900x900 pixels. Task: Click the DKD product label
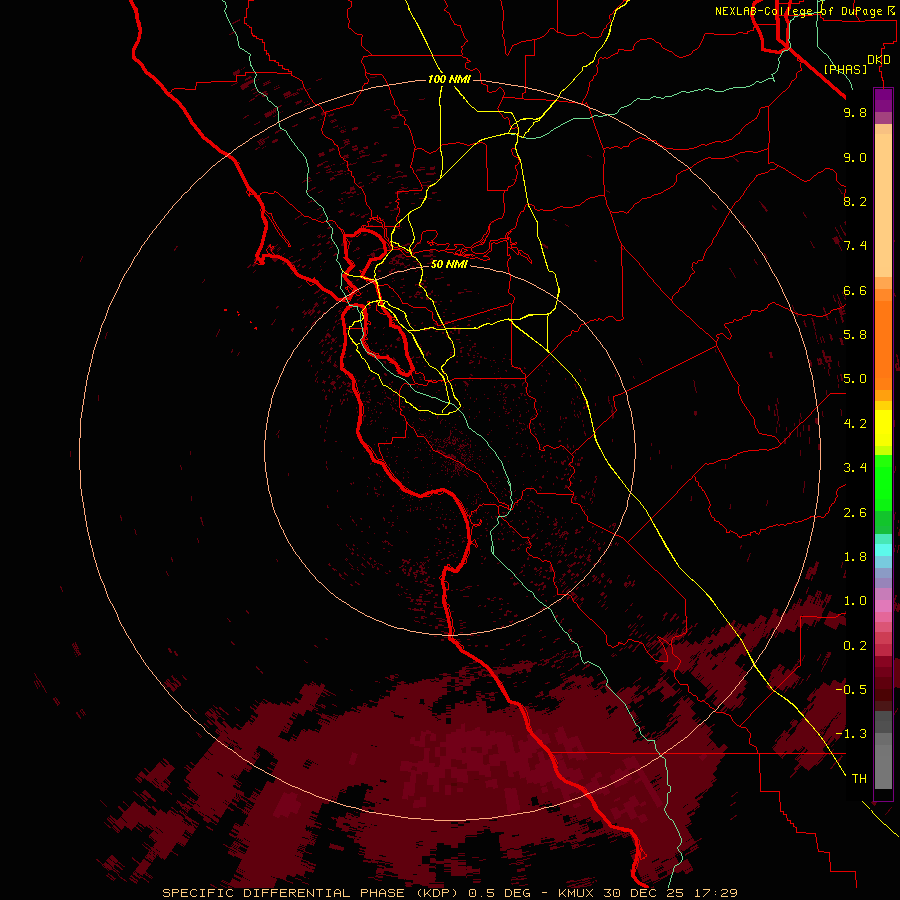click(879, 60)
